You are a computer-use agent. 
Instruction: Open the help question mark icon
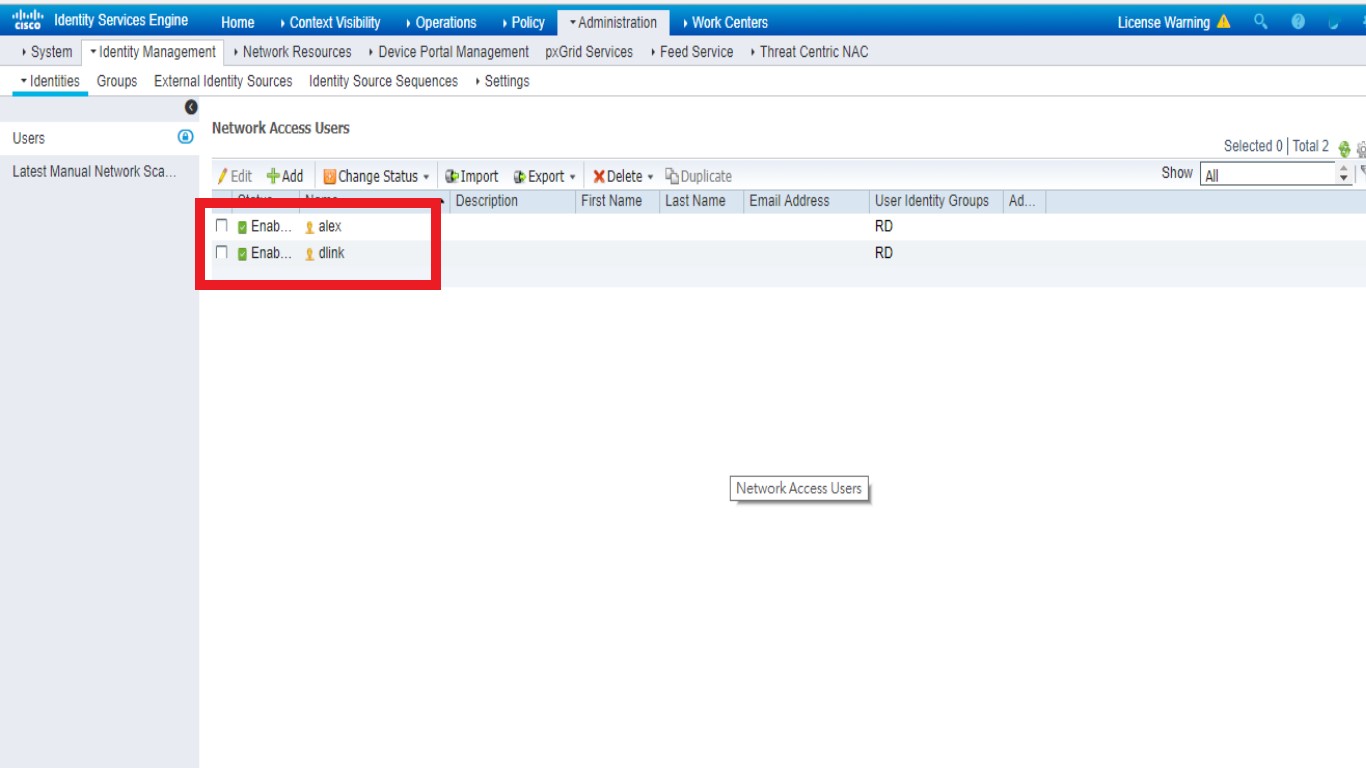coord(1298,21)
